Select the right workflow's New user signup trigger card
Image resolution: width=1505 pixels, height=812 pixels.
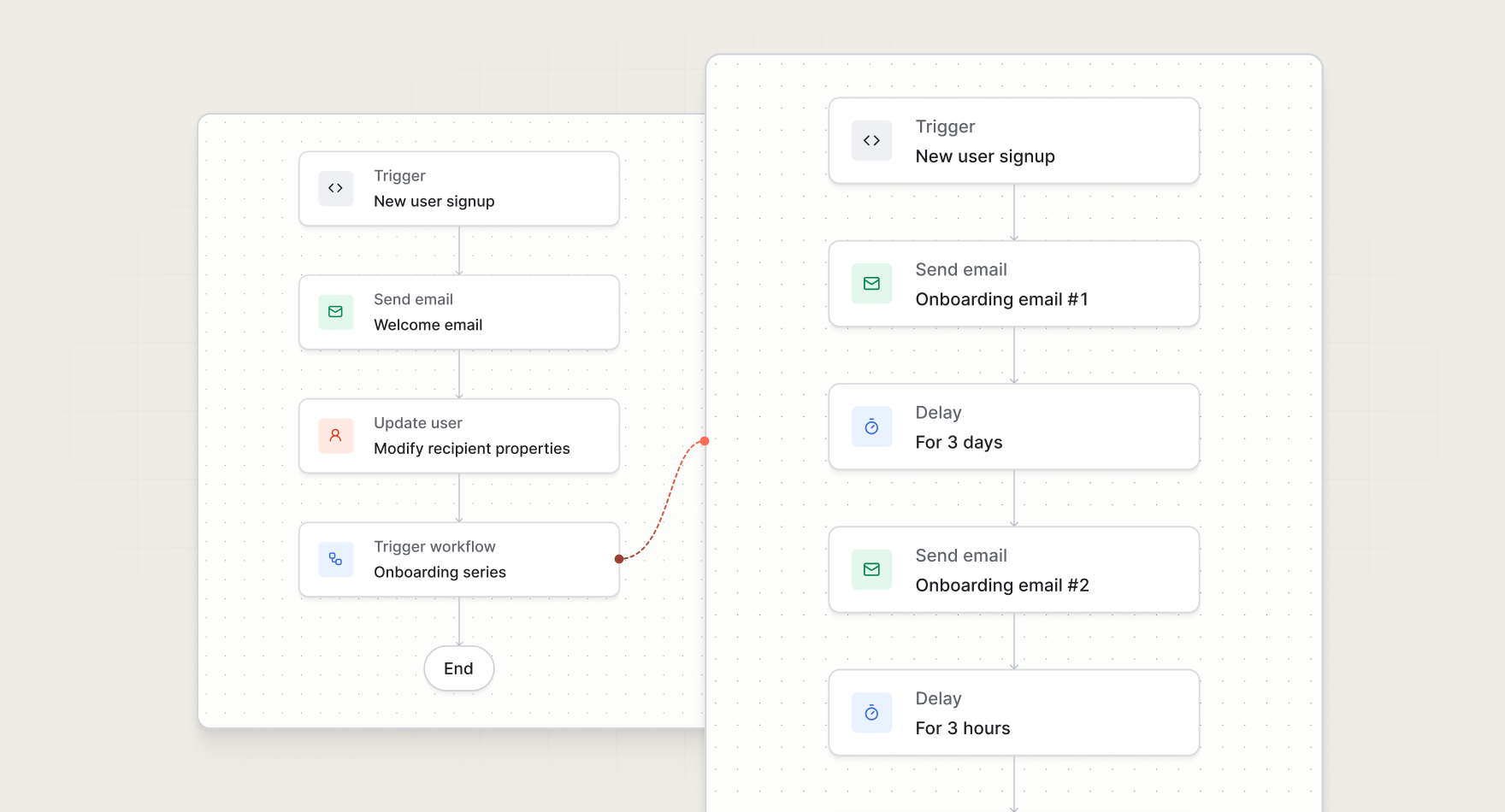click(x=1014, y=141)
